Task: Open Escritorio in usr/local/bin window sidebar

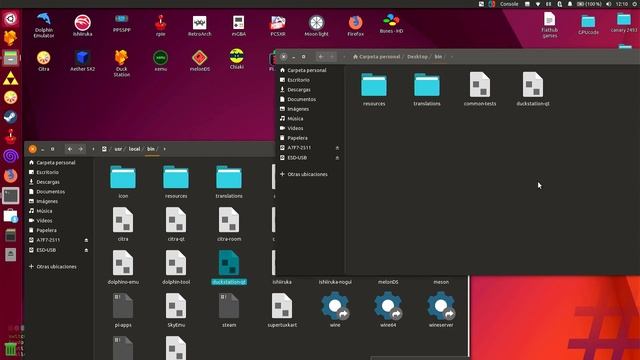Action: coord(47,172)
